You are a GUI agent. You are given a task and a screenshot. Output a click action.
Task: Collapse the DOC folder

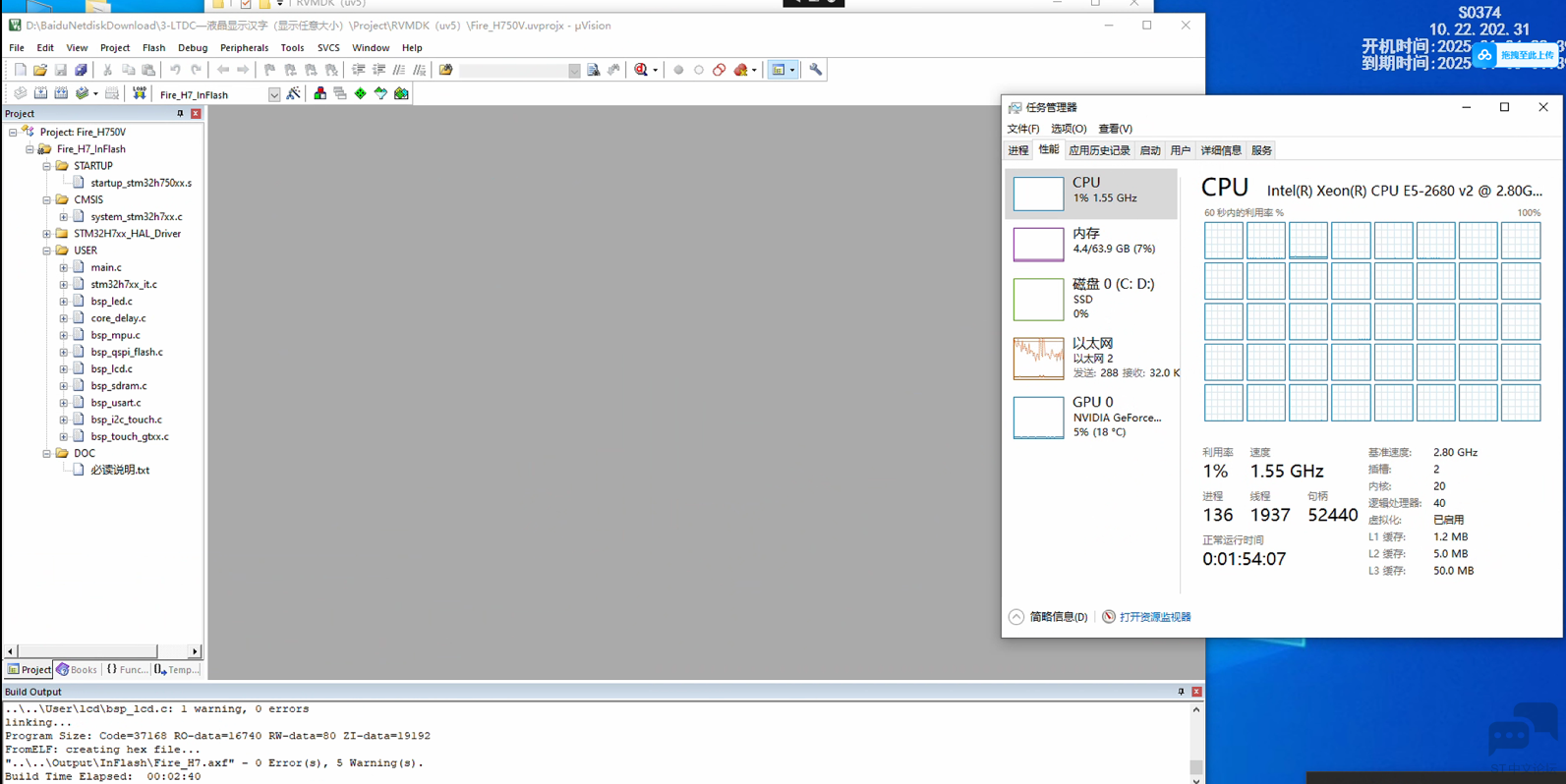pos(46,453)
